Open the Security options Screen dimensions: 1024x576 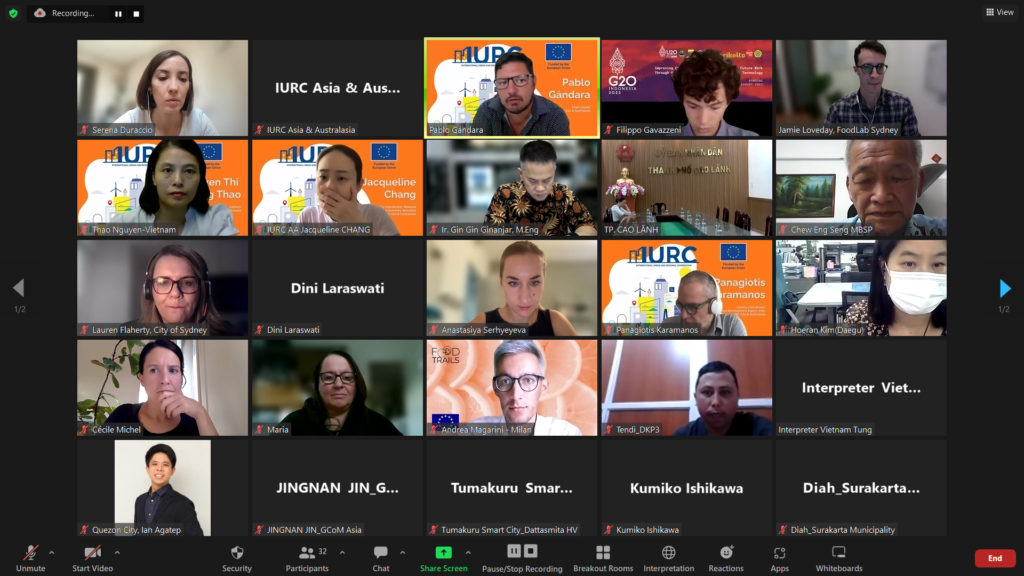pos(237,558)
